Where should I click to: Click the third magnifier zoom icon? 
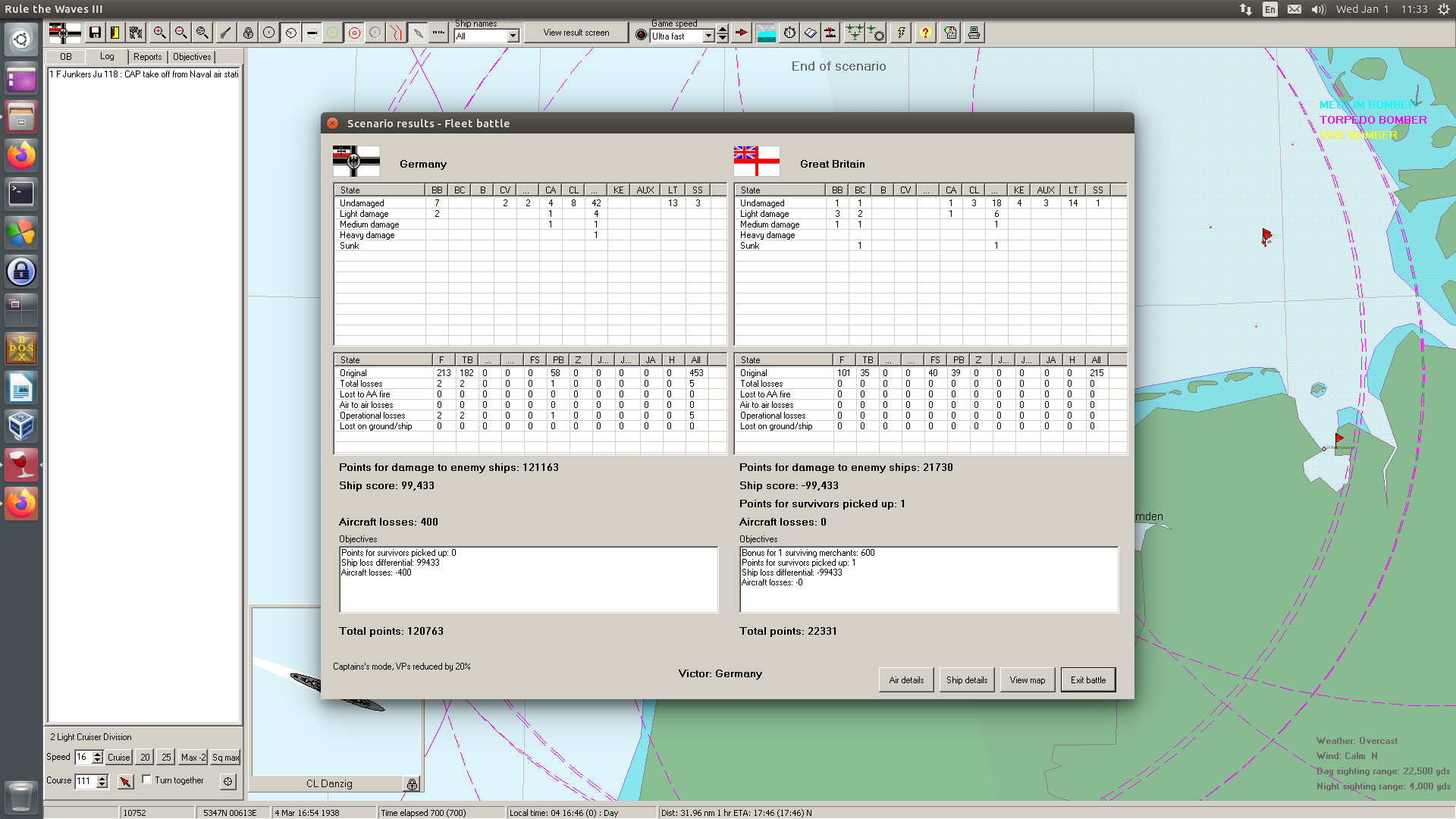[x=202, y=33]
